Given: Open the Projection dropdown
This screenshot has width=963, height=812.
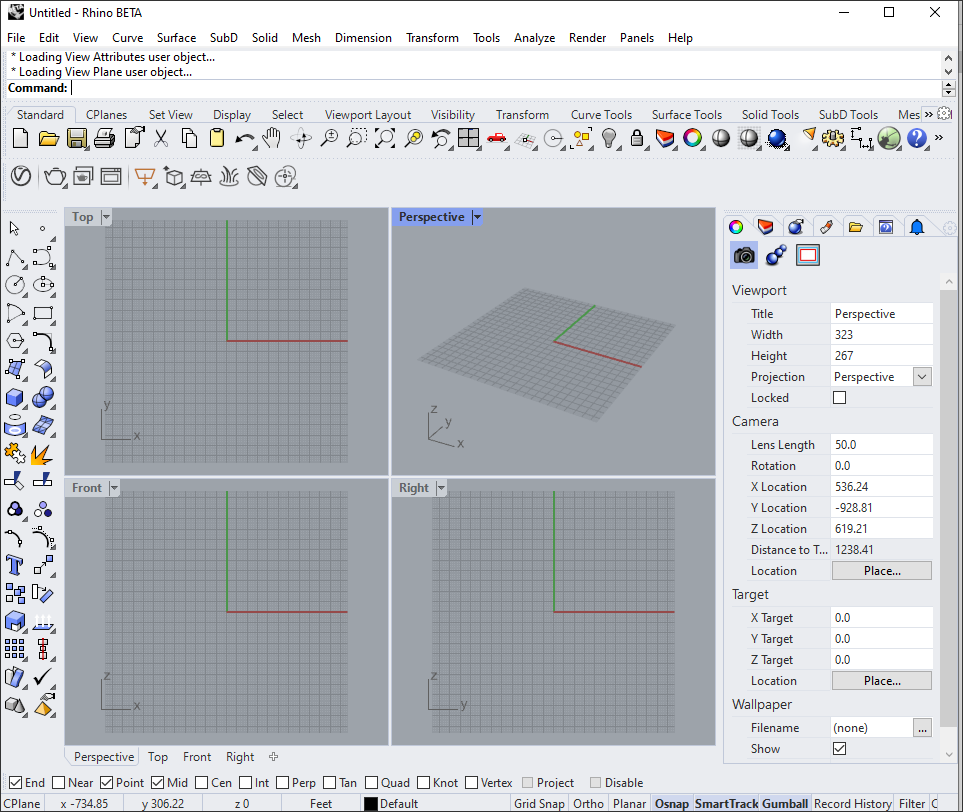Looking at the screenshot, I should (x=922, y=377).
